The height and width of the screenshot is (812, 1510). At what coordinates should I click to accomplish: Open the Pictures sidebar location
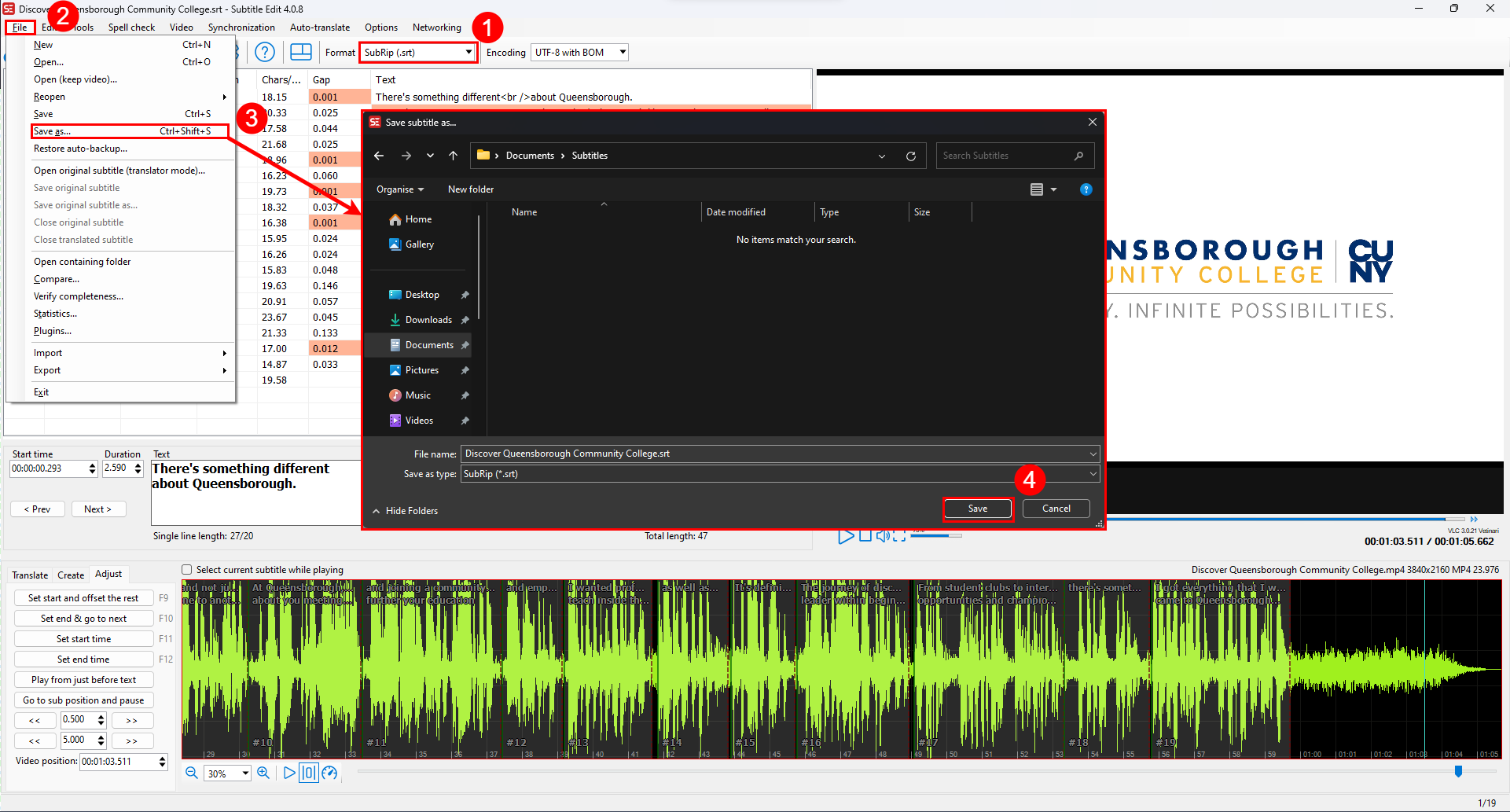click(x=414, y=370)
